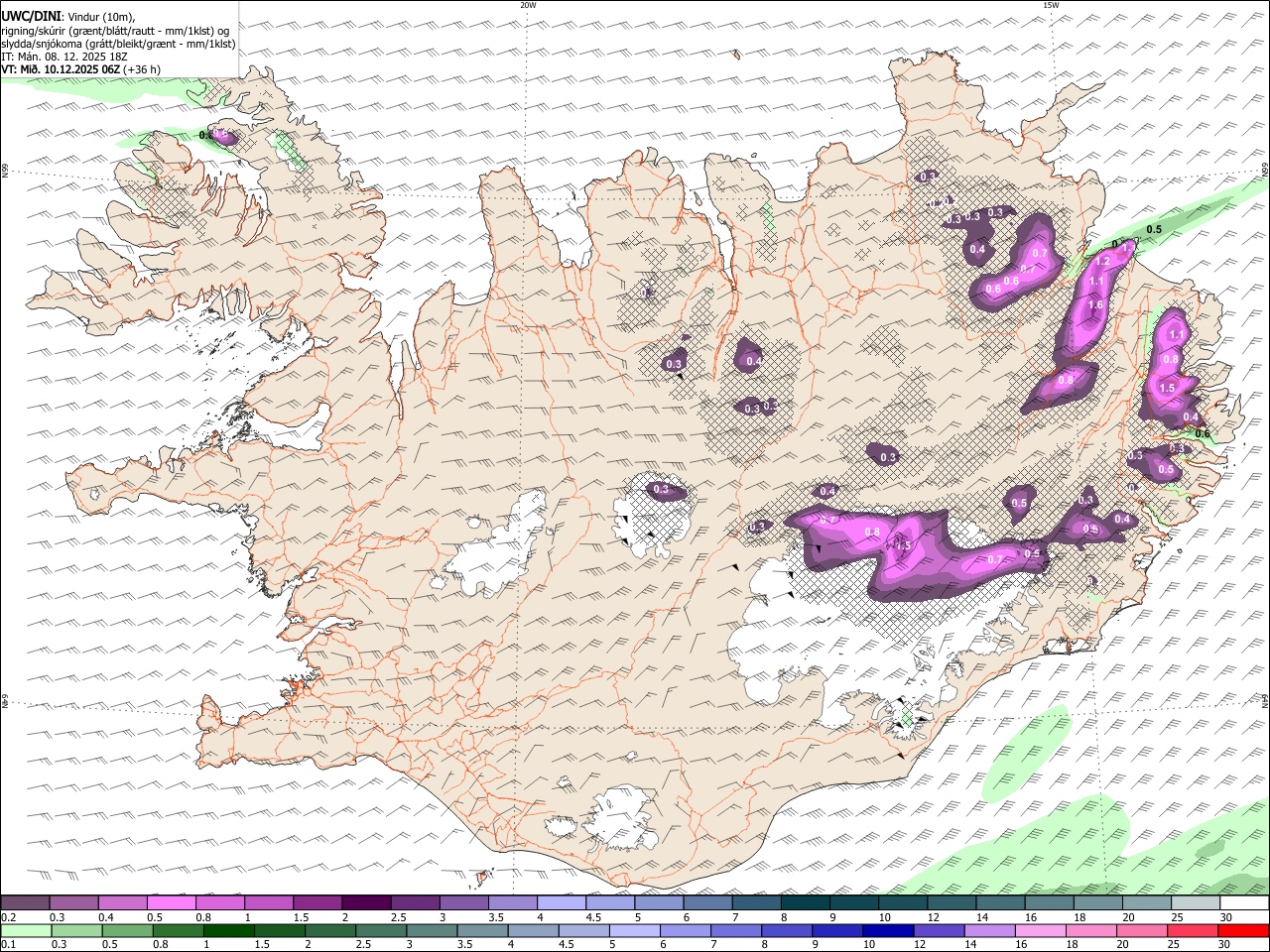This screenshot has width=1270, height=952.
Task: Select the snow legend swatch between 2 and 2.5
Action: [x=366, y=902]
